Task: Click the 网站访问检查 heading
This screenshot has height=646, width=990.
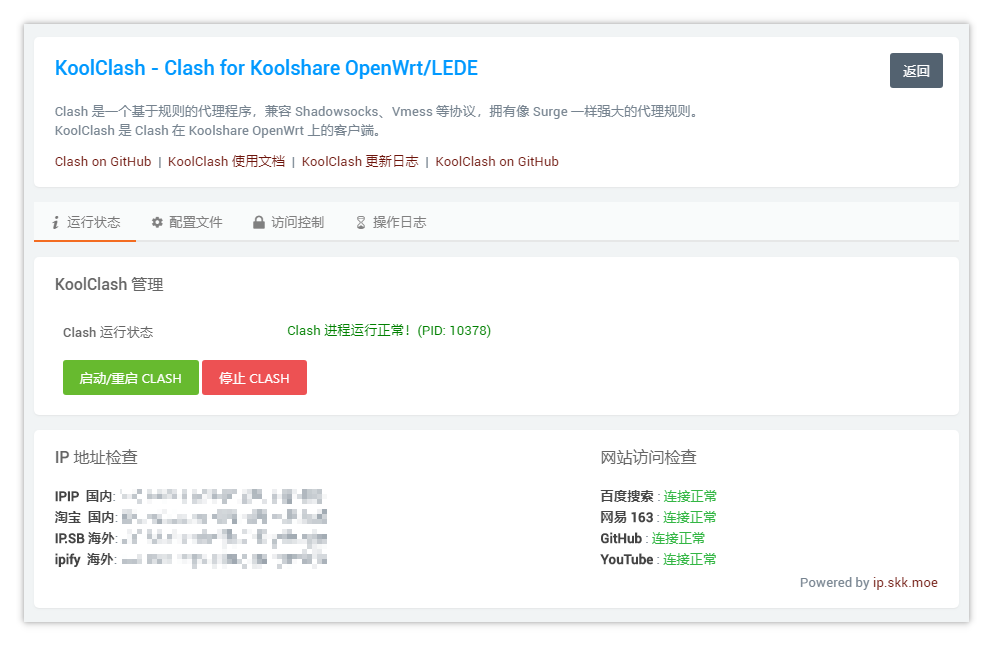Action: point(648,457)
